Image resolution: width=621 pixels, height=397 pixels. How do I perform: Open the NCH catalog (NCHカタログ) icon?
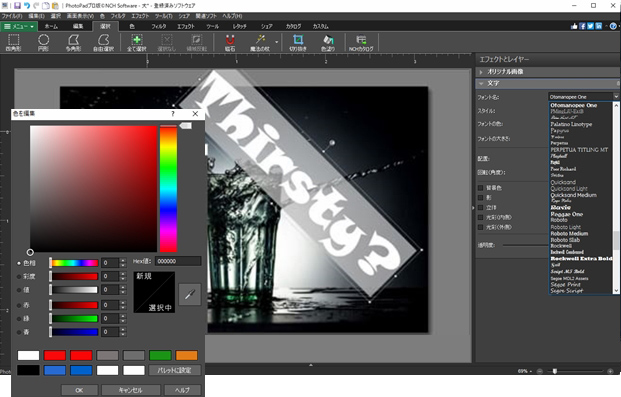click(361, 42)
